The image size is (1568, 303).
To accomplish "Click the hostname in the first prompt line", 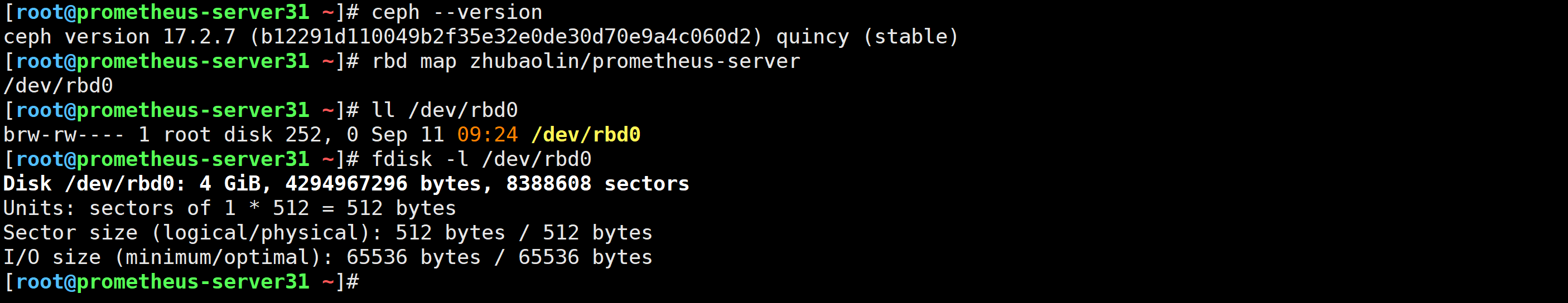I will (x=193, y=12).
